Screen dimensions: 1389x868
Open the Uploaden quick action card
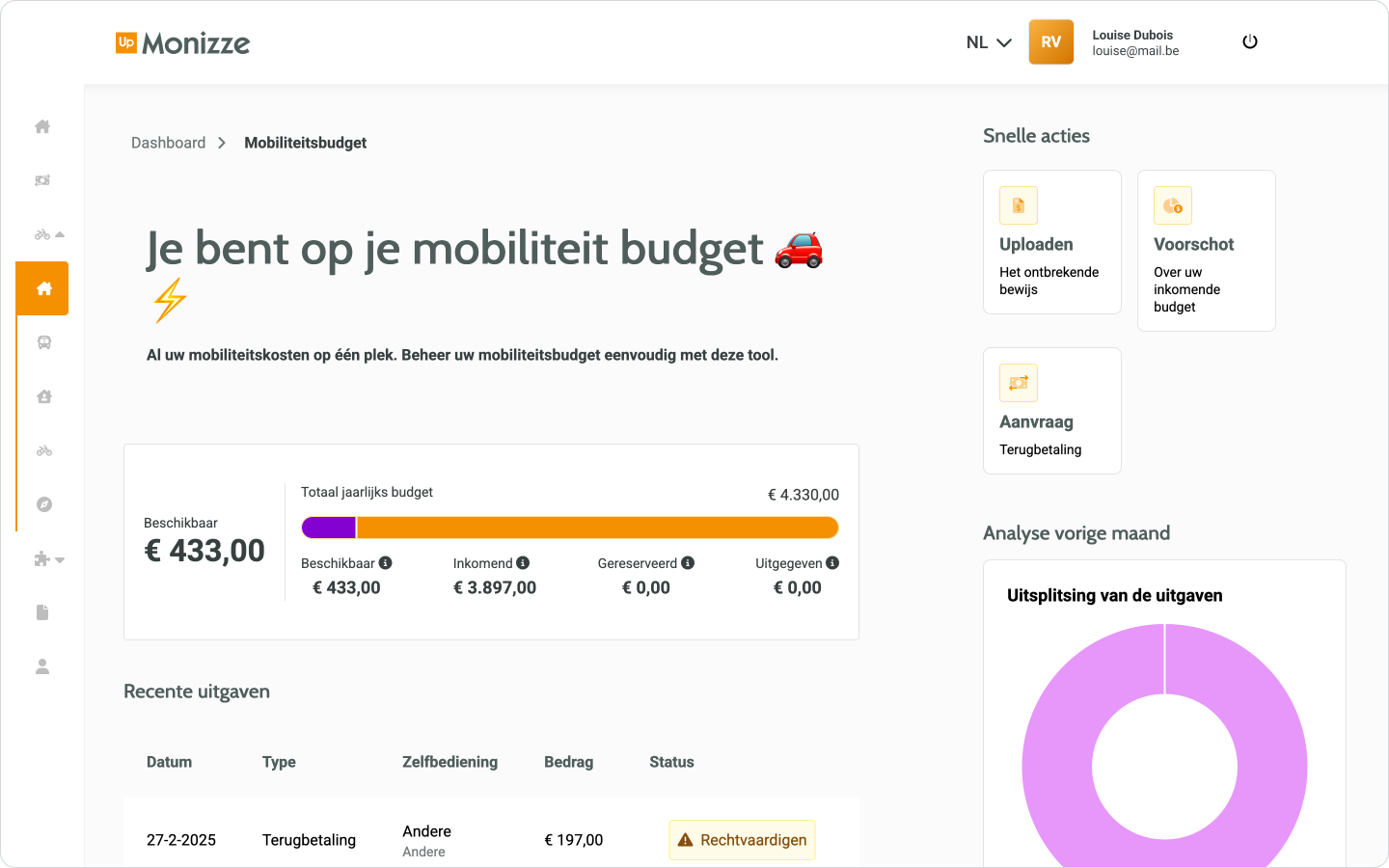pyautogui.click(x=1051, y=242)
